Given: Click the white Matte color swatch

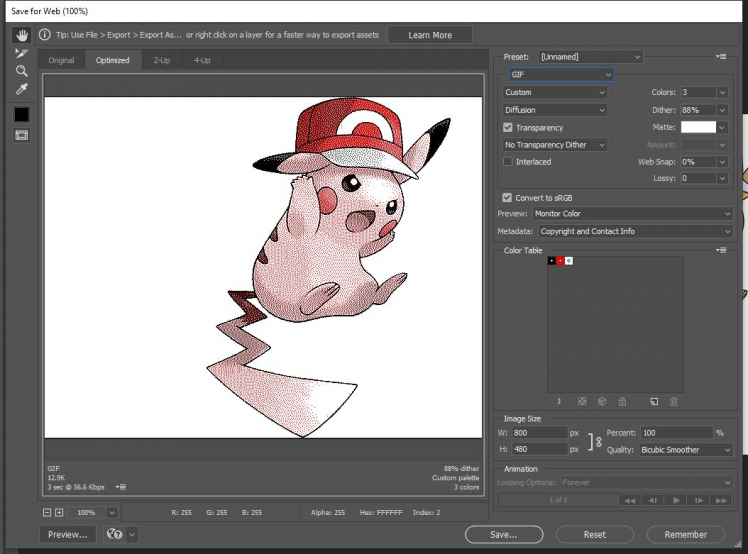Looking at the screenshot, I should [698, 127].
